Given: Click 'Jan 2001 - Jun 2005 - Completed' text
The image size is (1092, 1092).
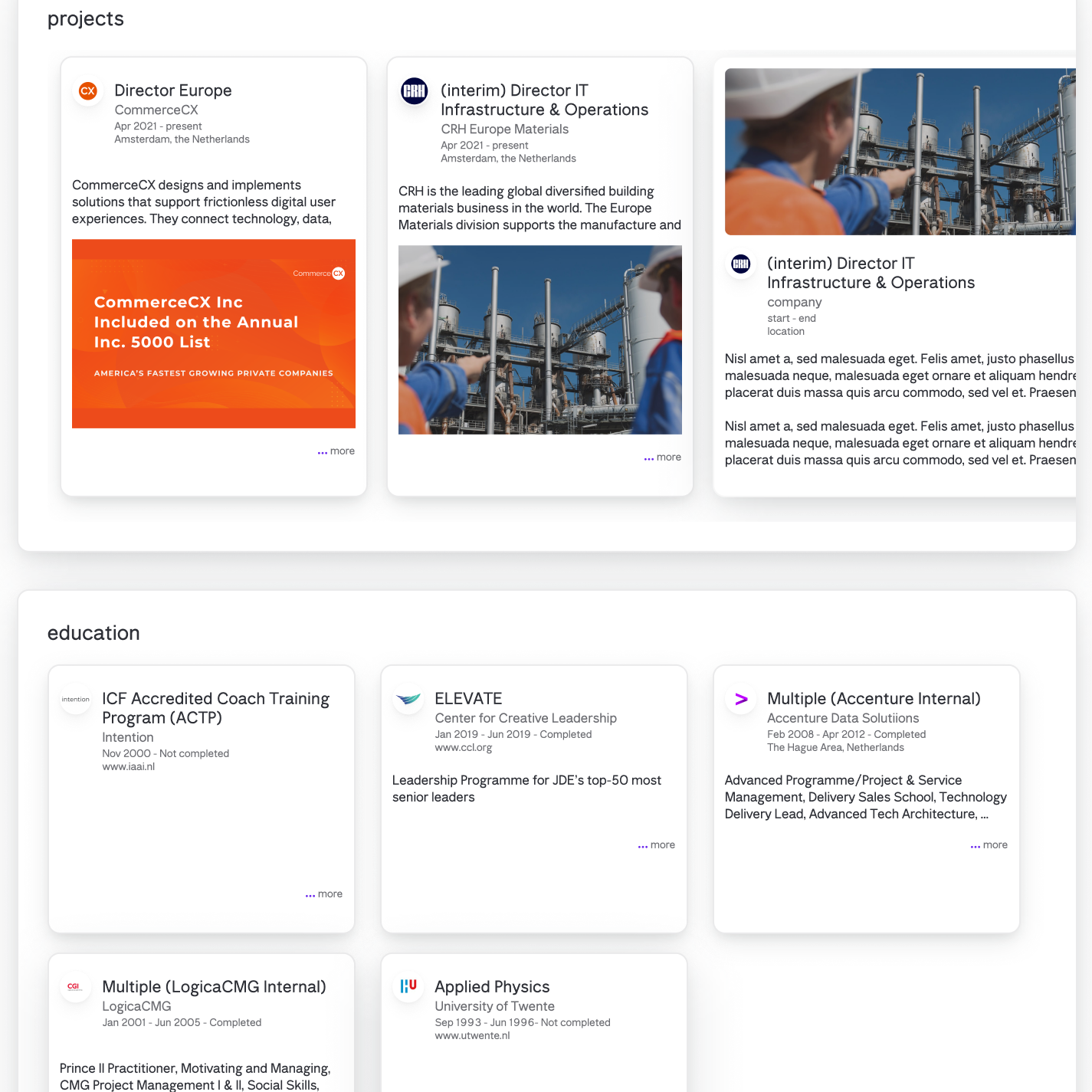Looking at the screenshot, I should point(182,1023).
